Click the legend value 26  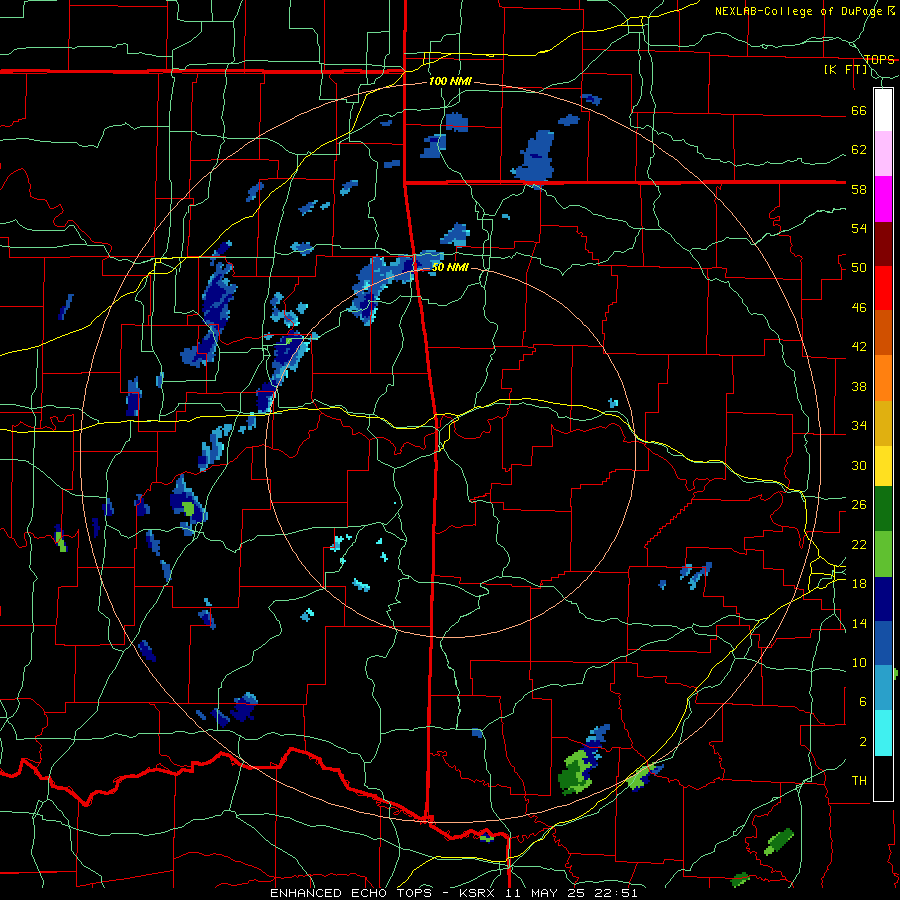click(x=859, y=505)
